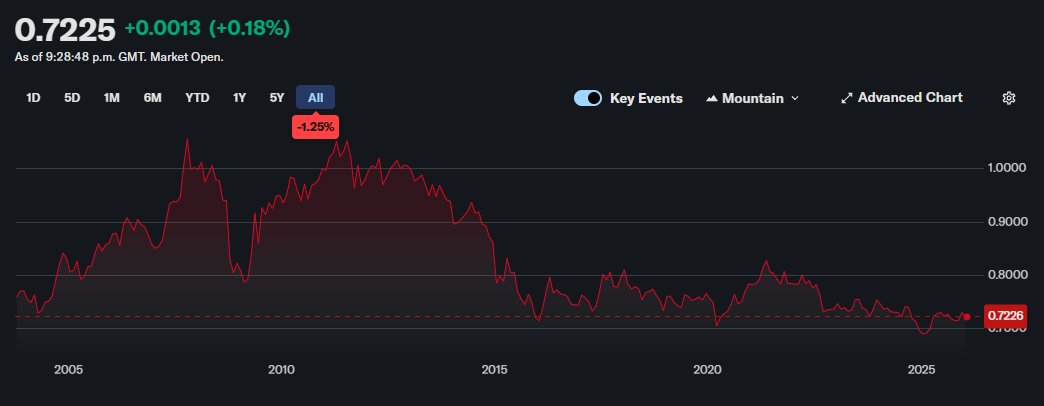Image resolution: width=1044 pixels, height=406 pixels.
Task: Select the All time range
Action: coord(316,98)
